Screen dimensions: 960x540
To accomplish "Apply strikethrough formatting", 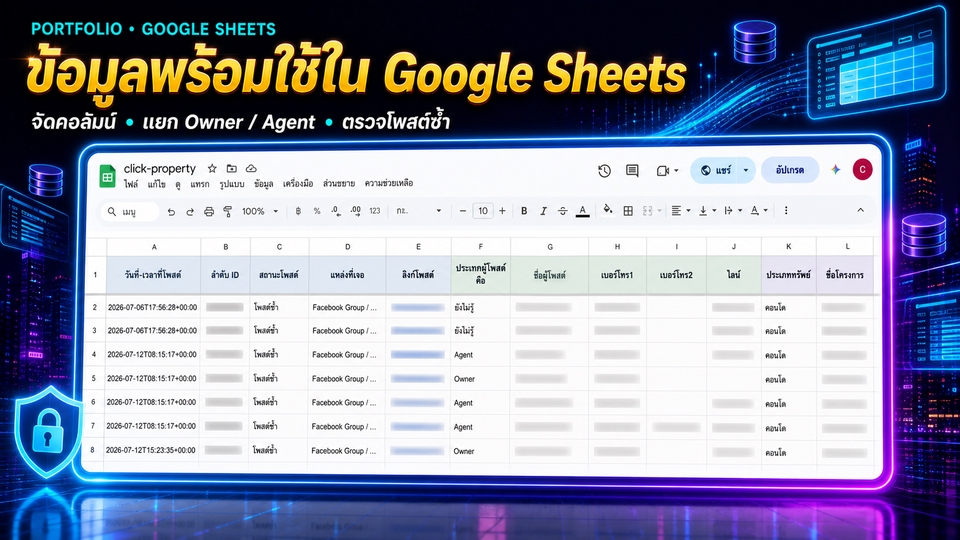I will pyautogui.click(x=563, y=211).
